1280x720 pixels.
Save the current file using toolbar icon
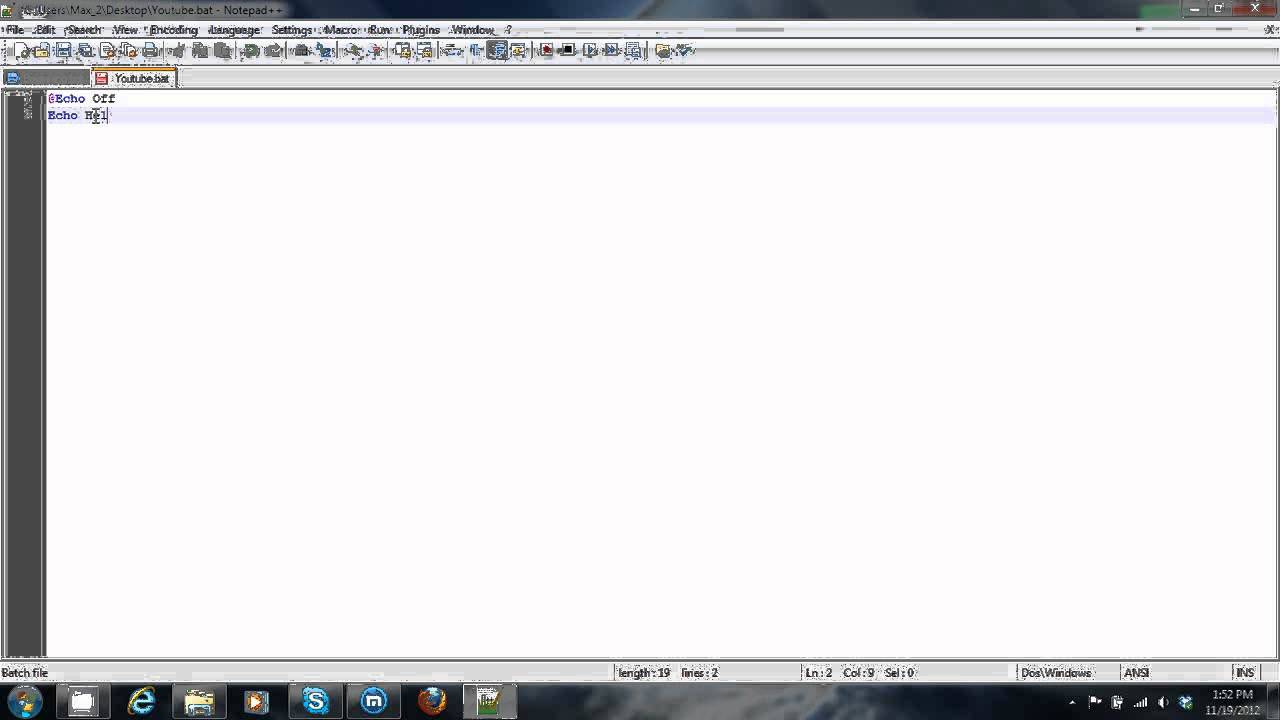(x=64, y=50)
